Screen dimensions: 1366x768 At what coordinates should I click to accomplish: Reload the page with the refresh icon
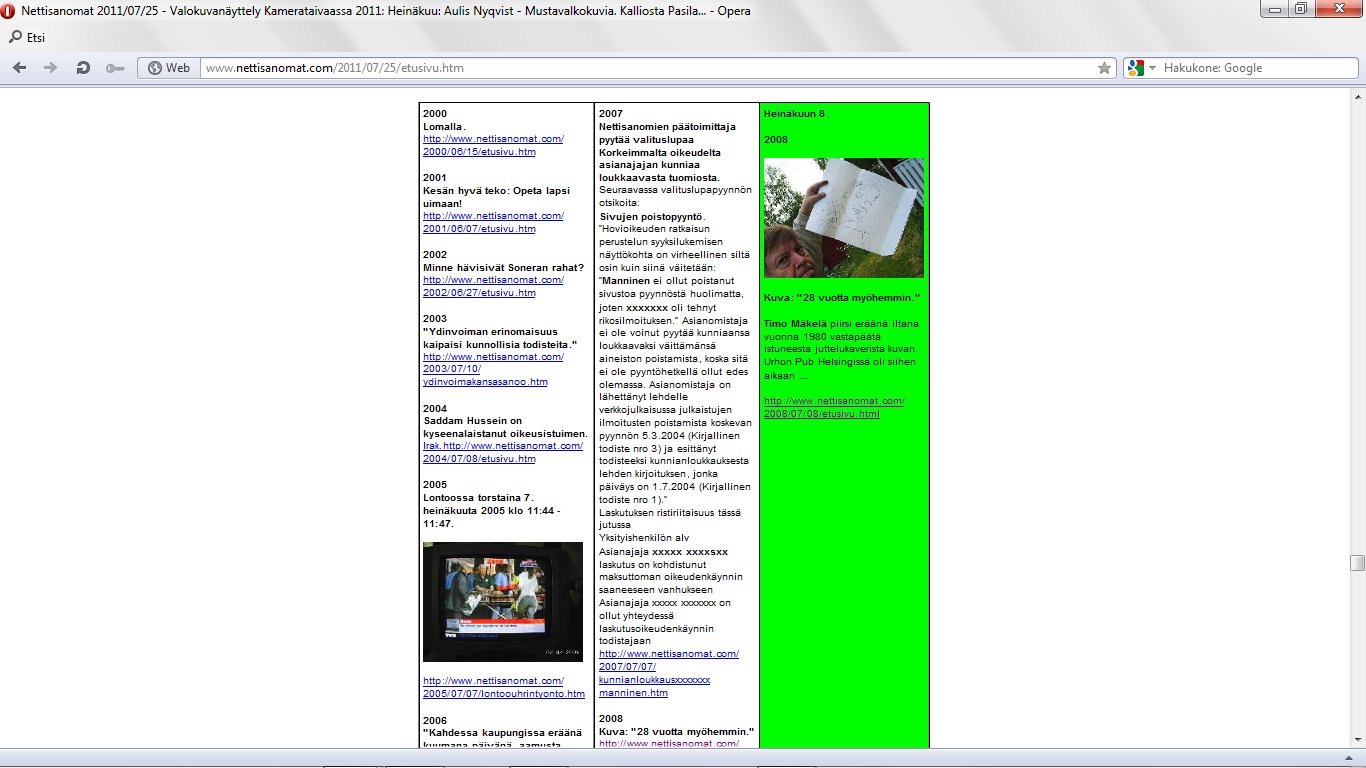pyautogui.click(x=83, y=68)
